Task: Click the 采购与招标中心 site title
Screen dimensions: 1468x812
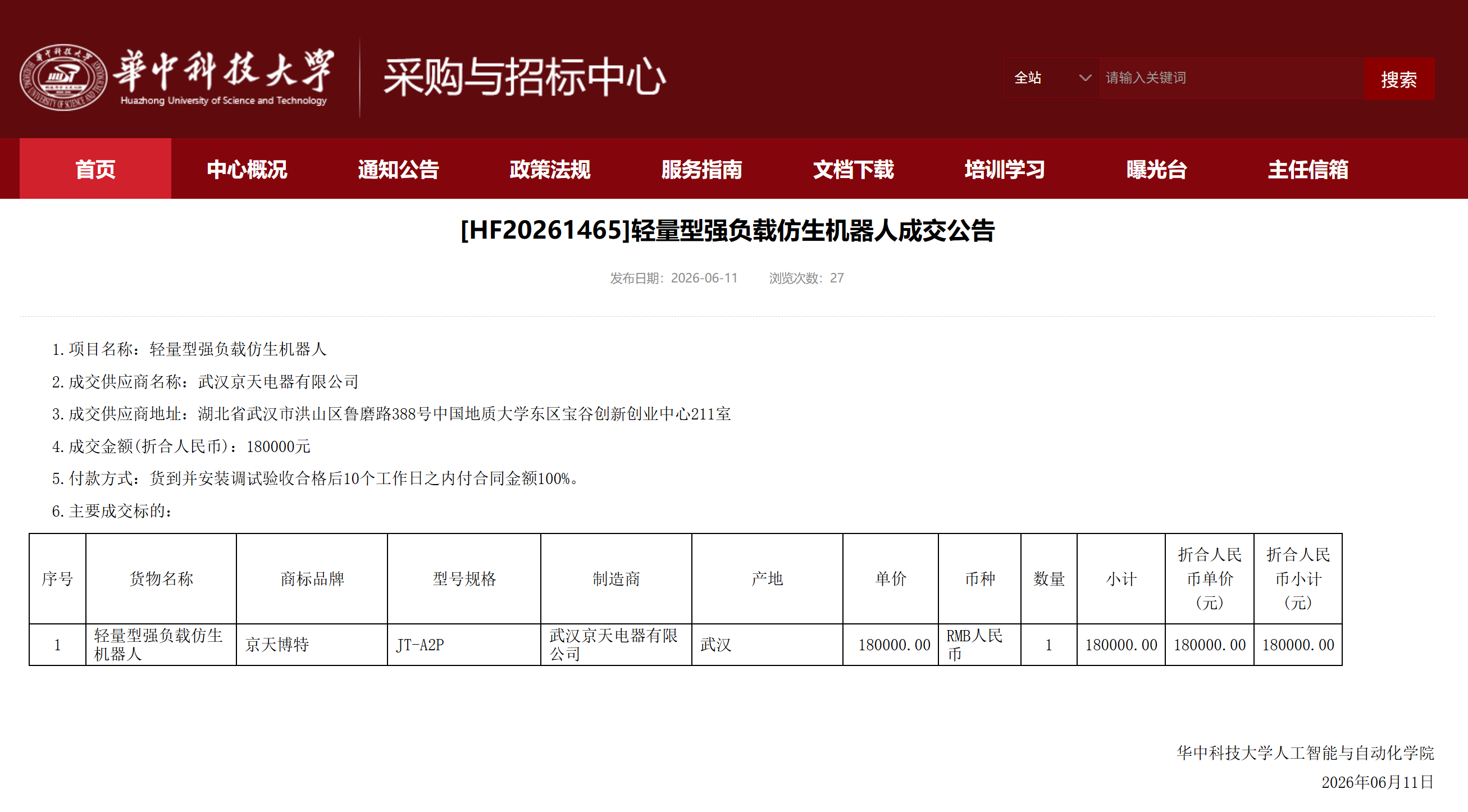Action: (525, 77)
